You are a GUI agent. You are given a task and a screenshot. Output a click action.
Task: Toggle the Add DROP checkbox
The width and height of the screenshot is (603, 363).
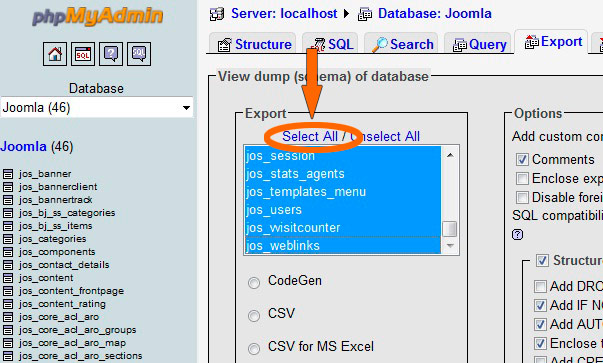point(540,286)
